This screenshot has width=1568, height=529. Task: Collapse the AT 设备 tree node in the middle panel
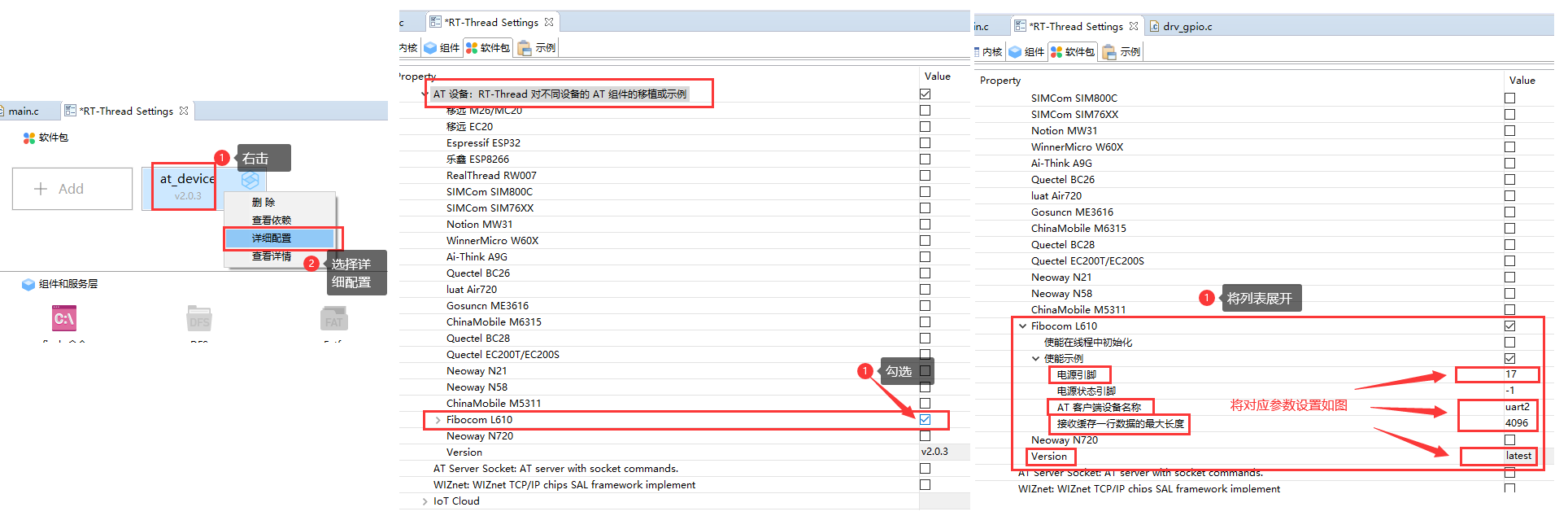[x=425, y=94]
